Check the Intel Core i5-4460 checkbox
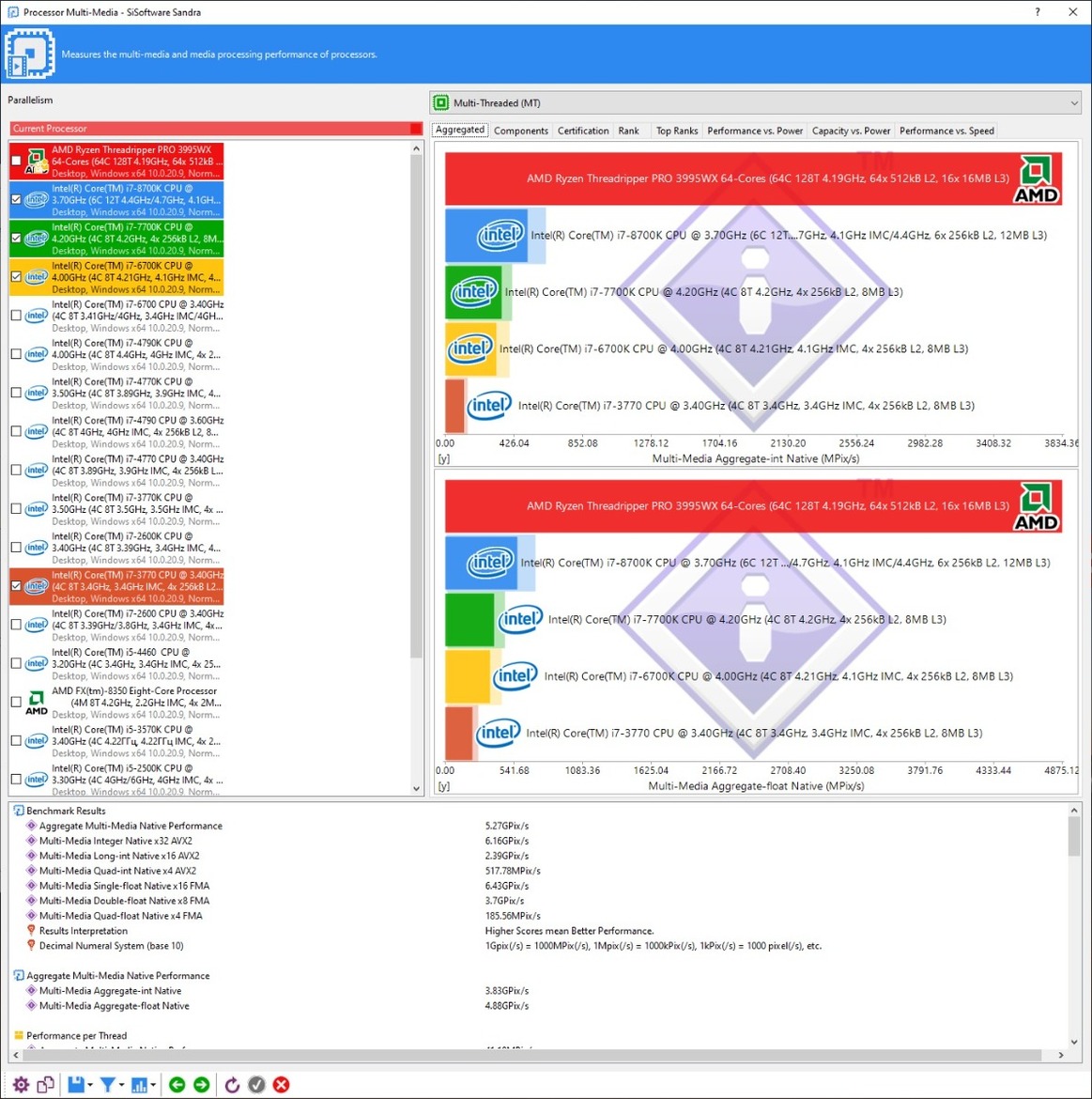The width and height of the screenshot is (1092, 1099). pos(16,663)
